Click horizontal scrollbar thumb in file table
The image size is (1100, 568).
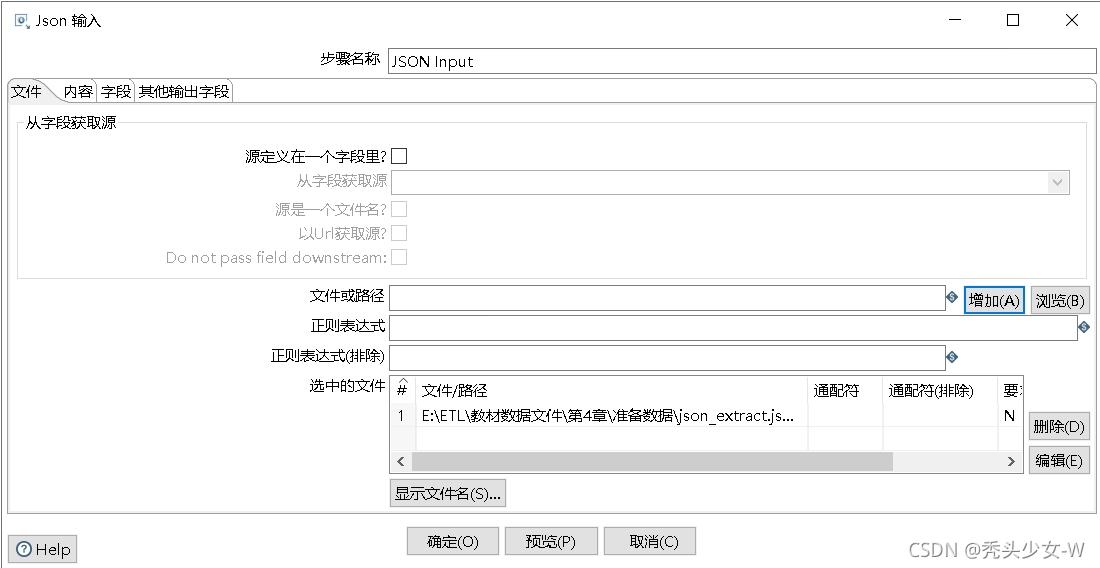point(652,461)
